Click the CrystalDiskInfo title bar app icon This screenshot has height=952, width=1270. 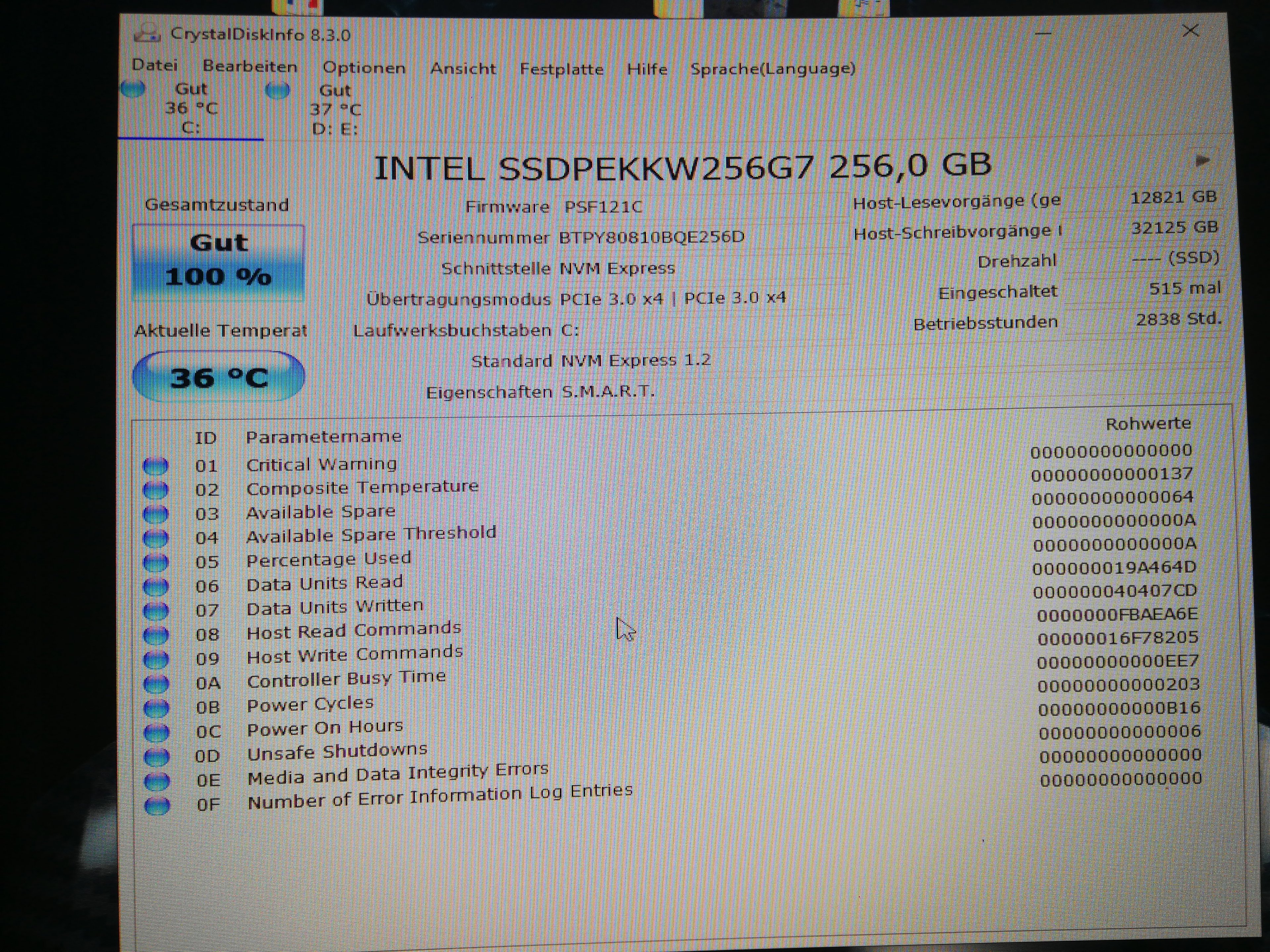coord(147,33)
